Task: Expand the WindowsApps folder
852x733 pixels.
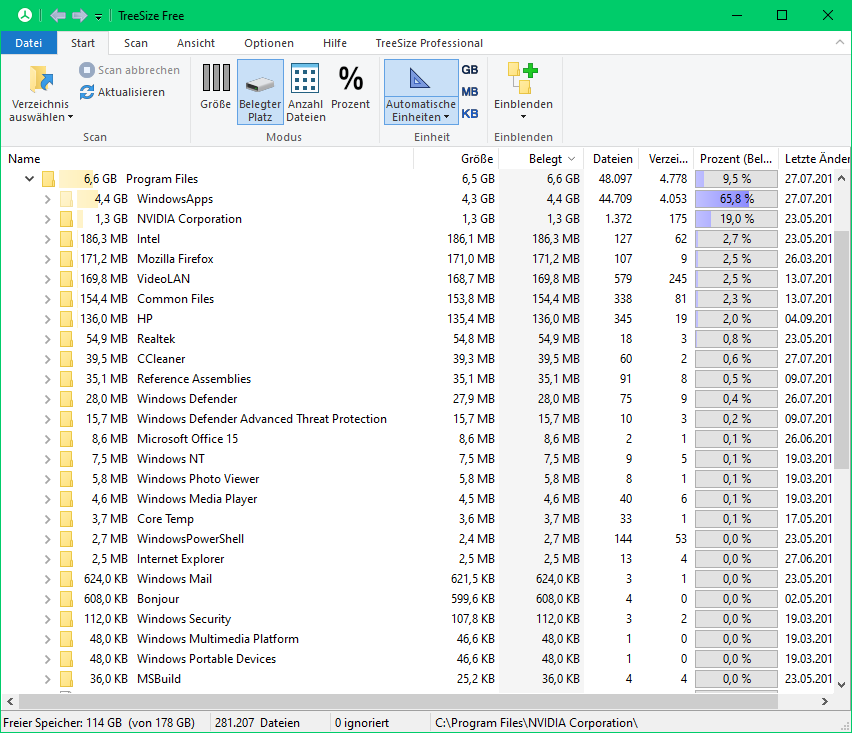Action: point(48,199)
